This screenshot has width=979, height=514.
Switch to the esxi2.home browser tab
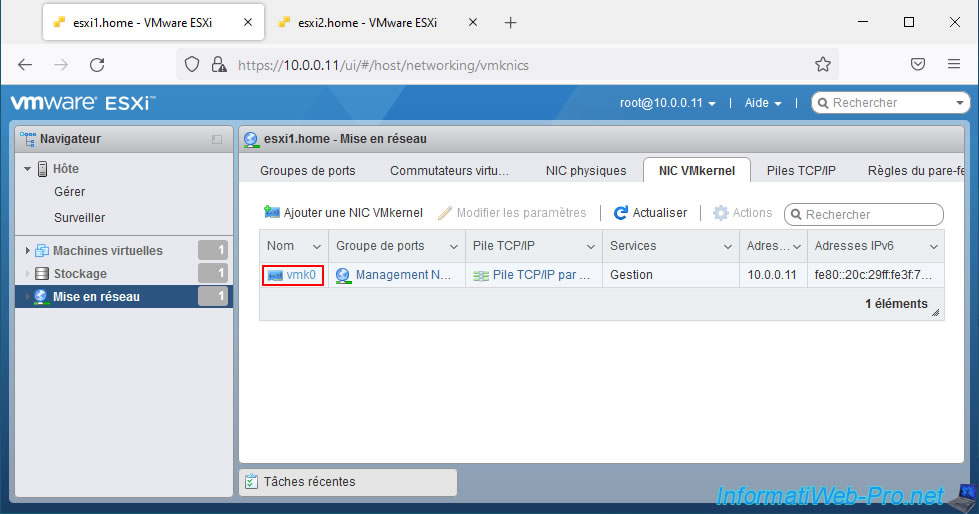click(367, 22)
